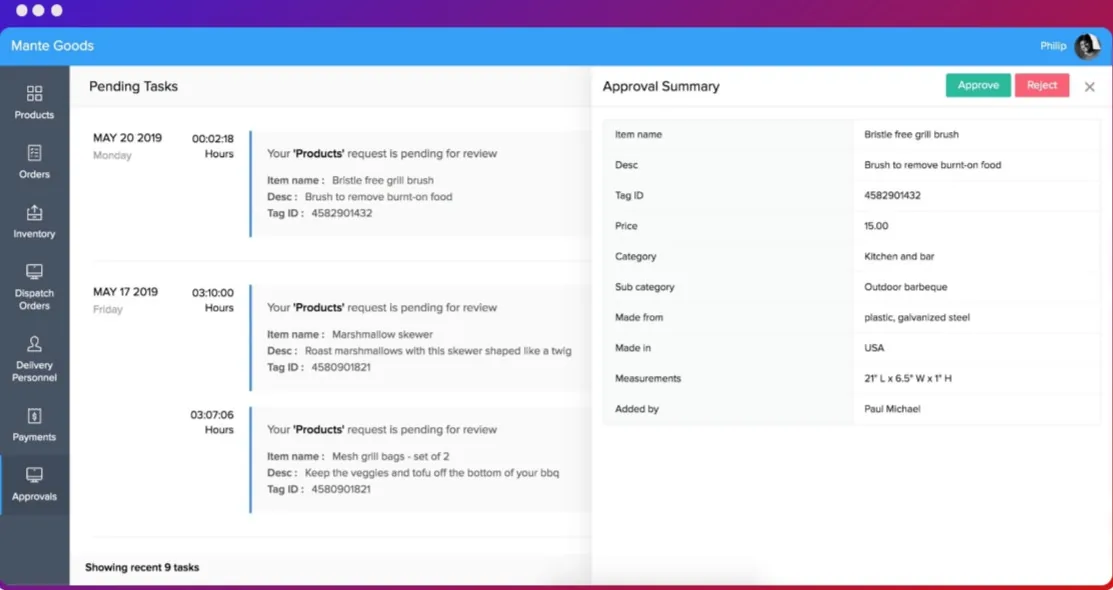Viewport: 1113px width, 590px height.
Task: Close the Approval Summary panel
Action: 1090,87
